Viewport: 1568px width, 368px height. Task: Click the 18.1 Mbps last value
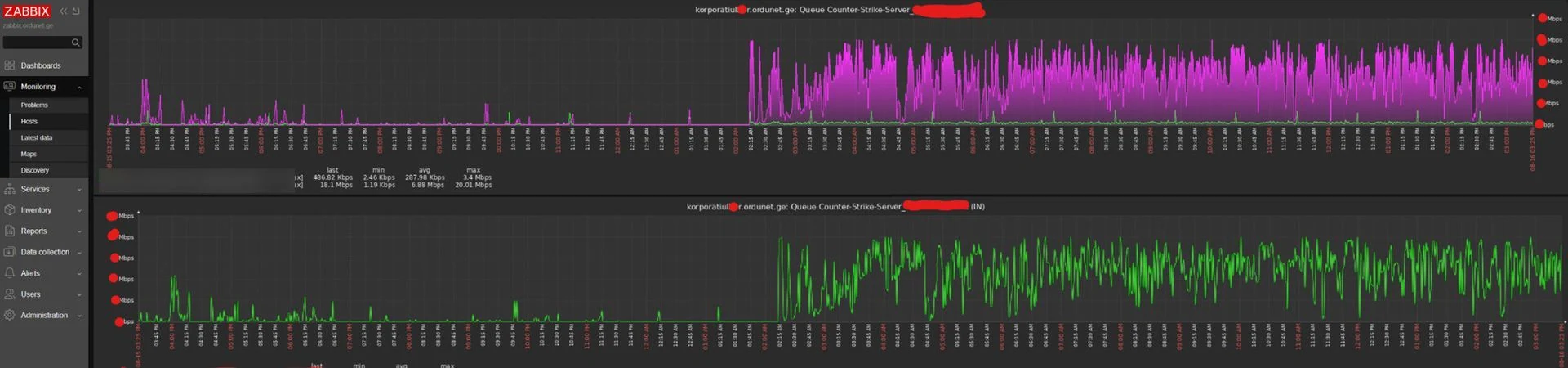pos(336,185)
